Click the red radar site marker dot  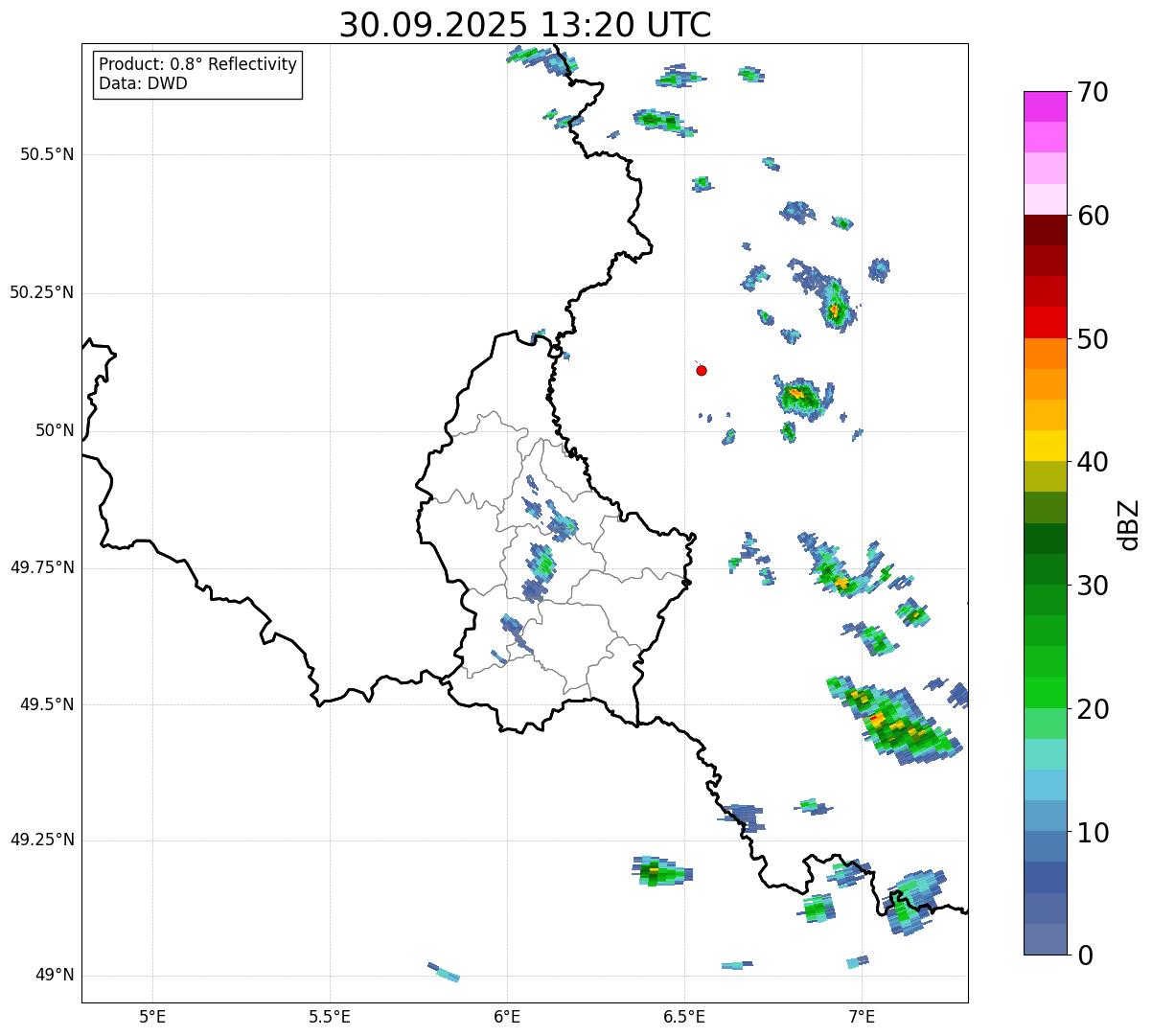pyautogui.click(x=702, y=370)
